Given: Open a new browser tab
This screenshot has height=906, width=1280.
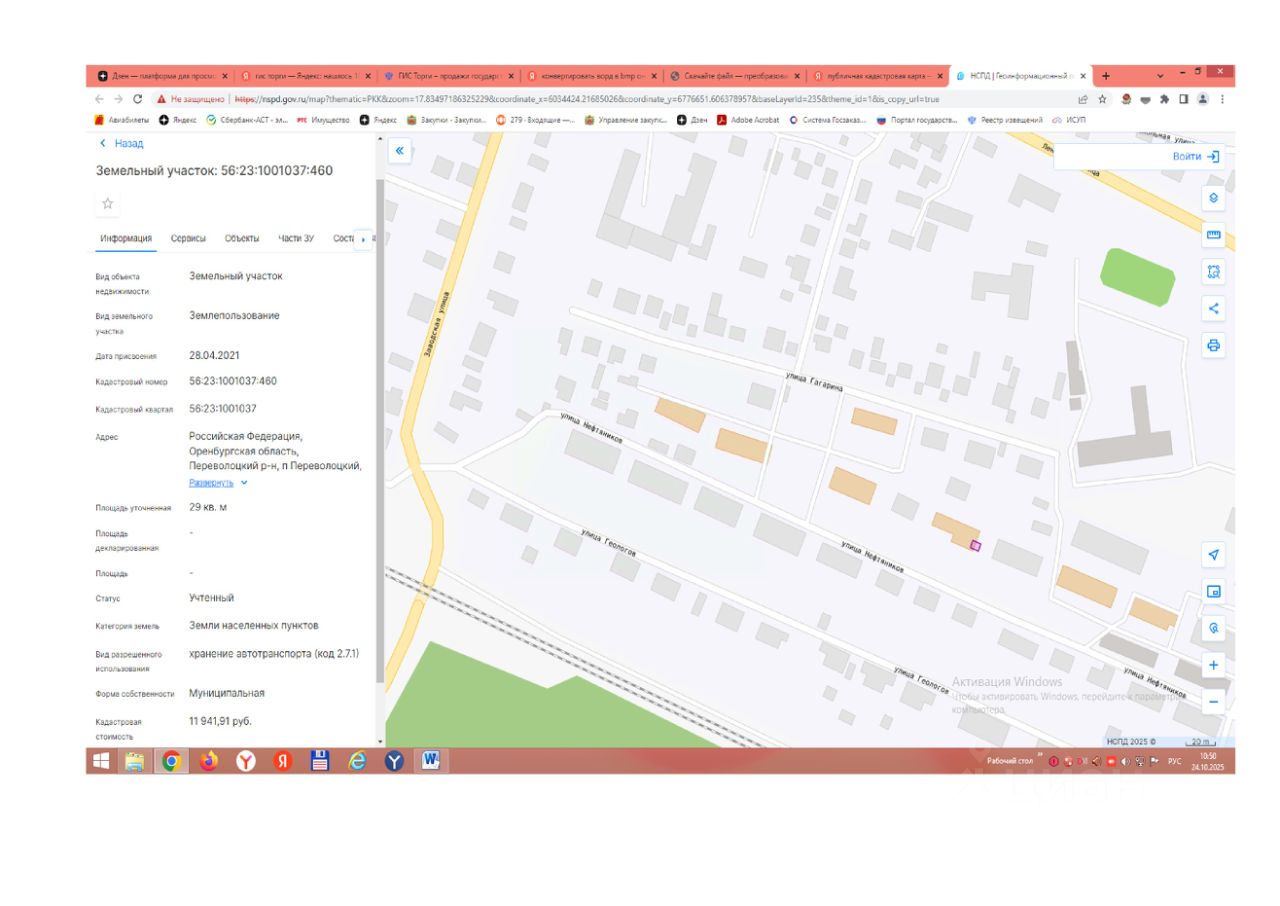Looking at the screenshot, I should coord(1106,76).
